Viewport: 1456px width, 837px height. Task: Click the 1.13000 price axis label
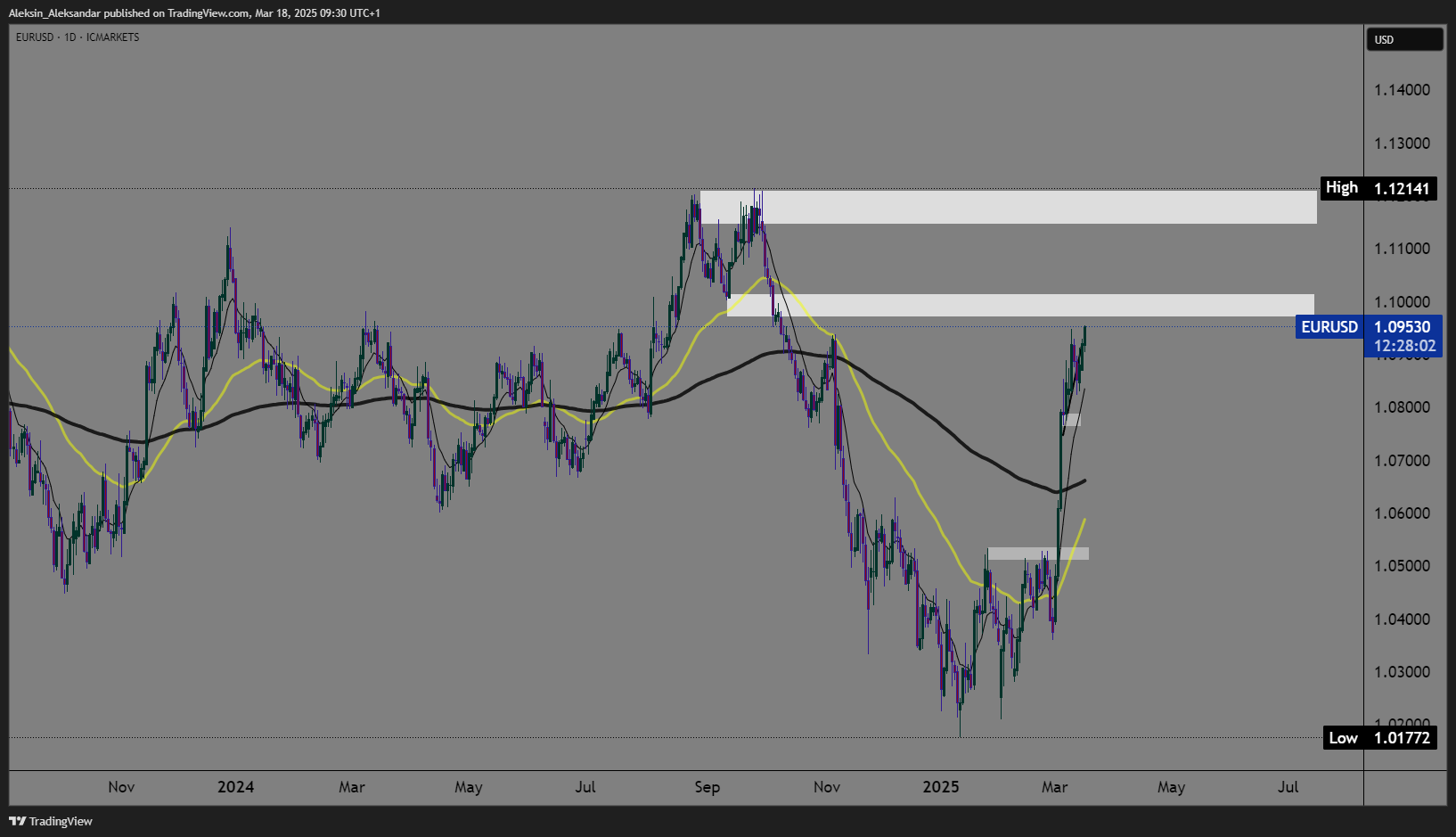(x=1402, y=144)
